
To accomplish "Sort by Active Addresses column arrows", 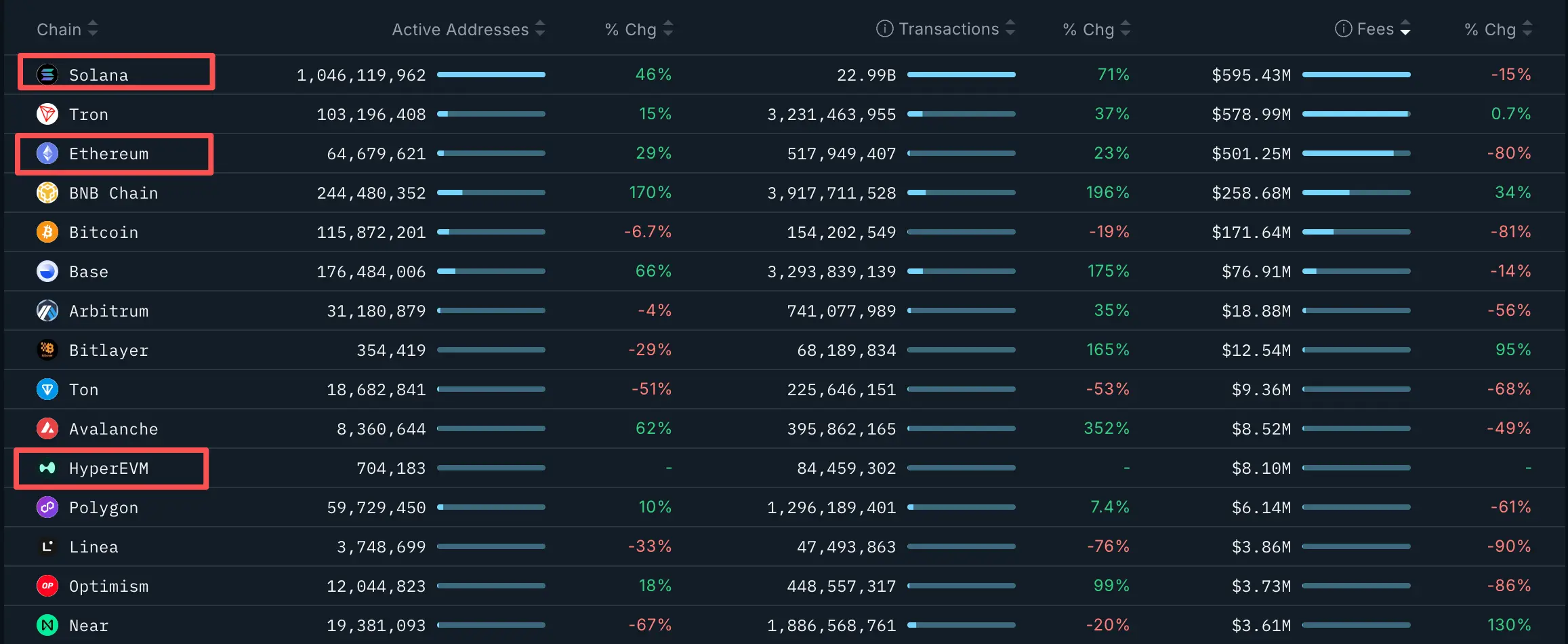I will point(540,29).
